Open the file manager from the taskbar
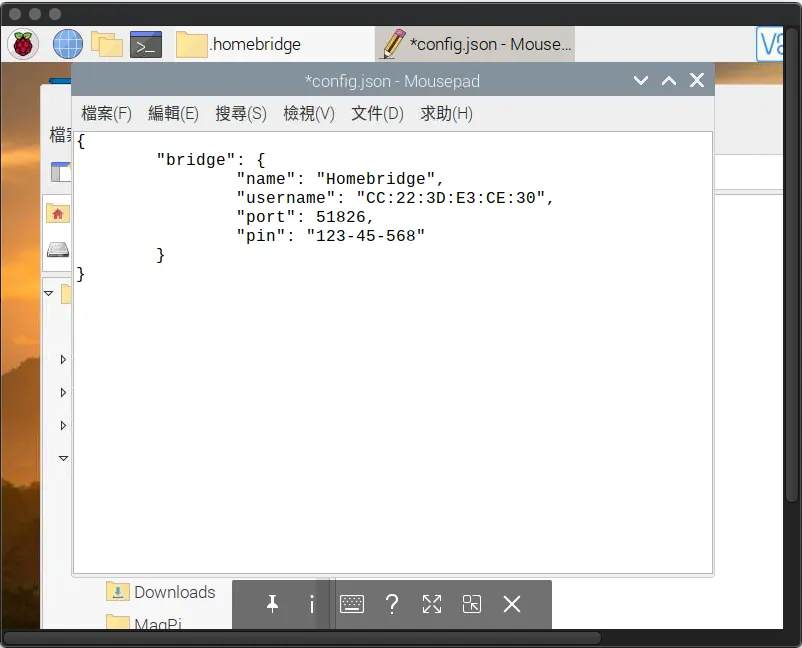 (x=106, y=44)
